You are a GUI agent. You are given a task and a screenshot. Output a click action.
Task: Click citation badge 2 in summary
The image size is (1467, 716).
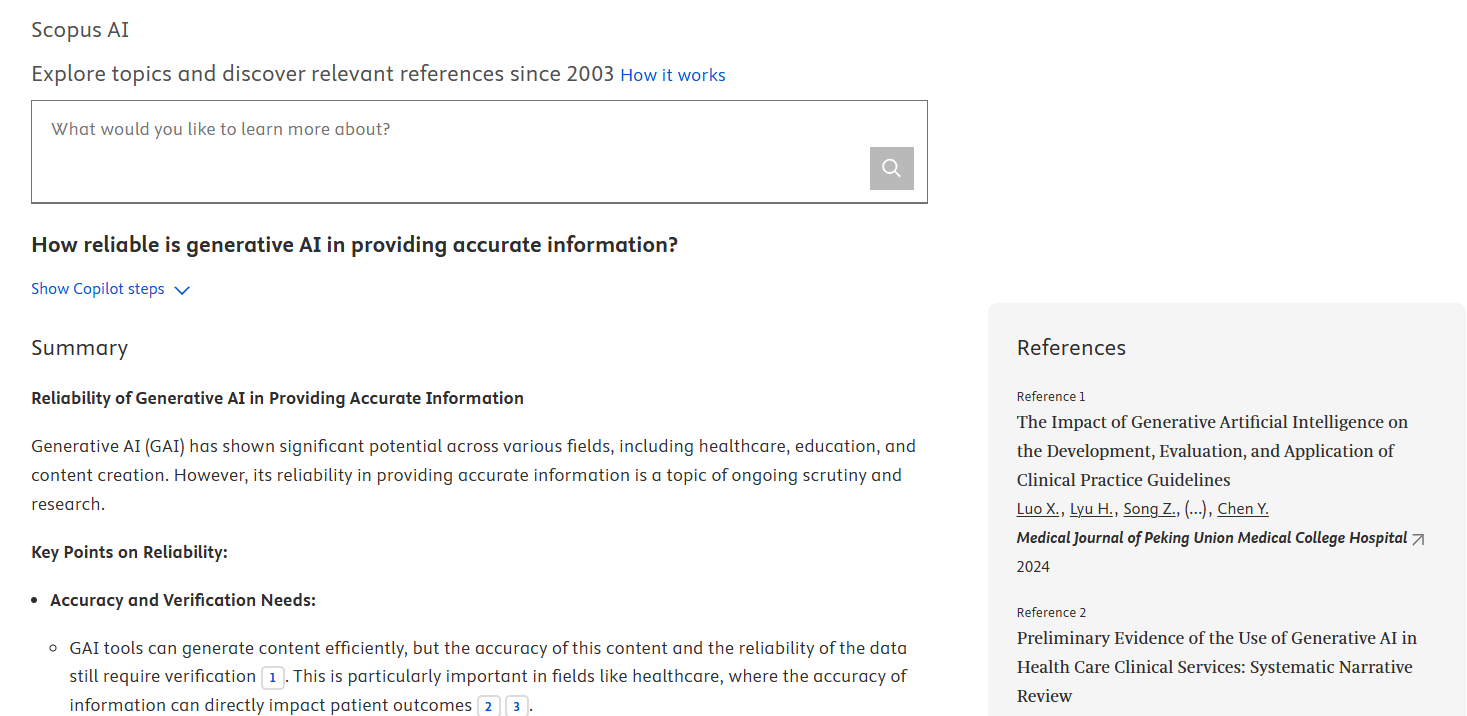click(488, 707)
